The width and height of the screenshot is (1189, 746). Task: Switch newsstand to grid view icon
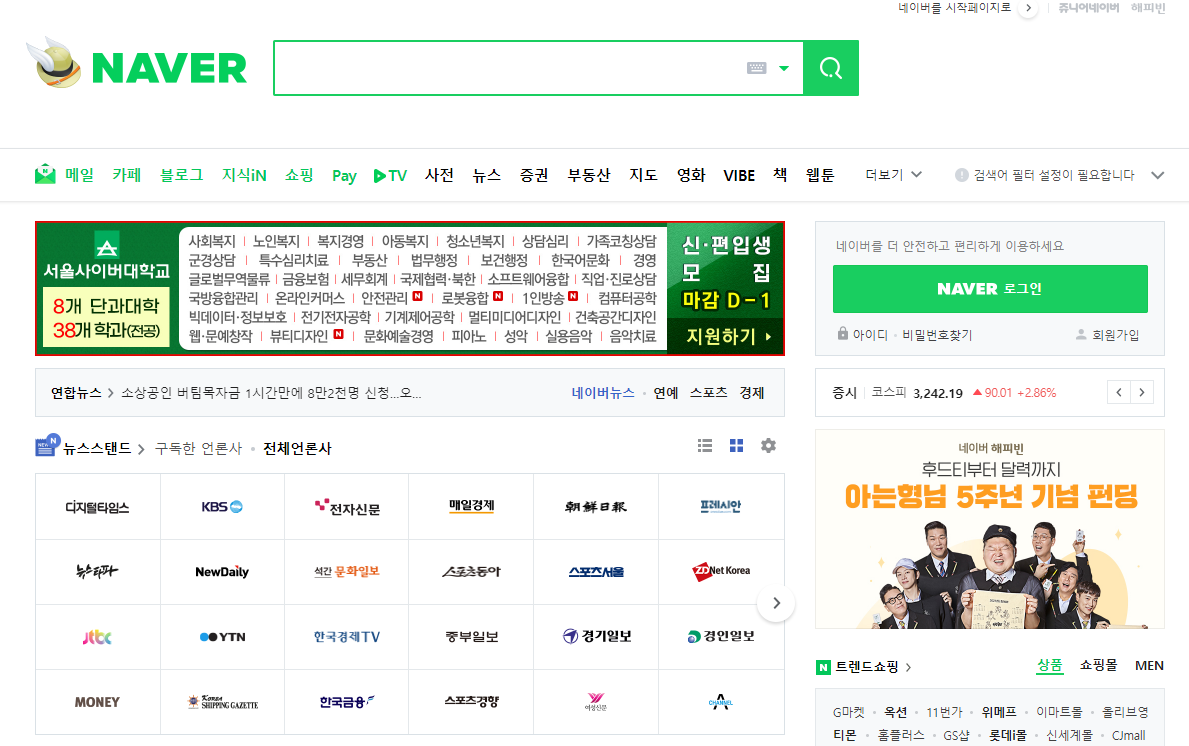pyautogui.click(x=736, y=446)
